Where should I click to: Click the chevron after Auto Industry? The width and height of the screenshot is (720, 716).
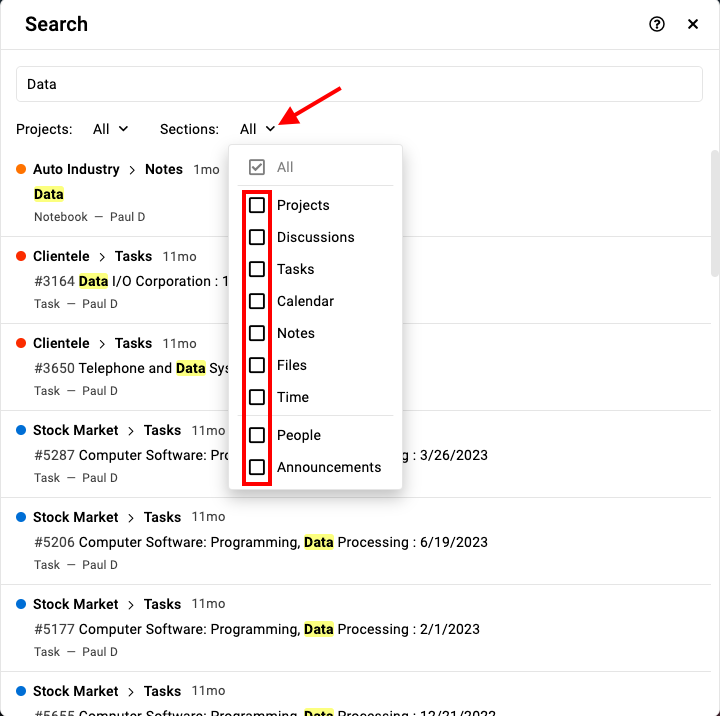(132, 170)
